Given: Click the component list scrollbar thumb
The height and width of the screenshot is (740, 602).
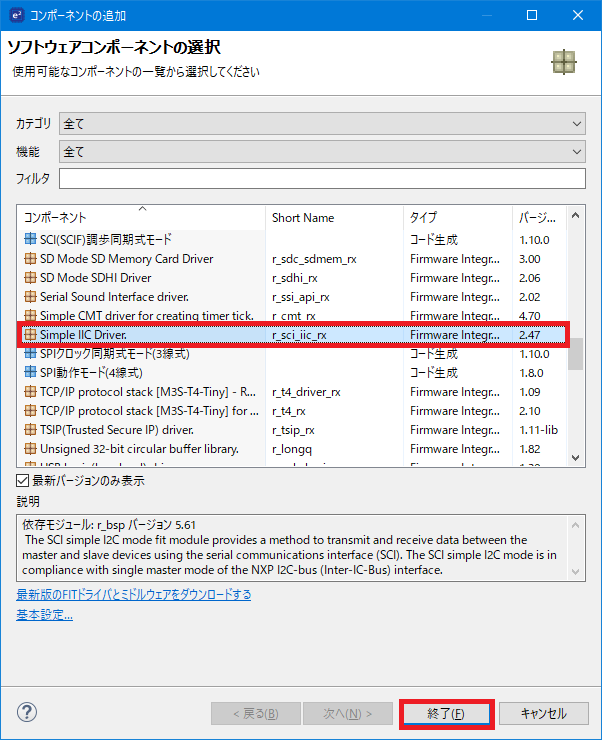Looking at the screenshot, I should pos(575,354).
